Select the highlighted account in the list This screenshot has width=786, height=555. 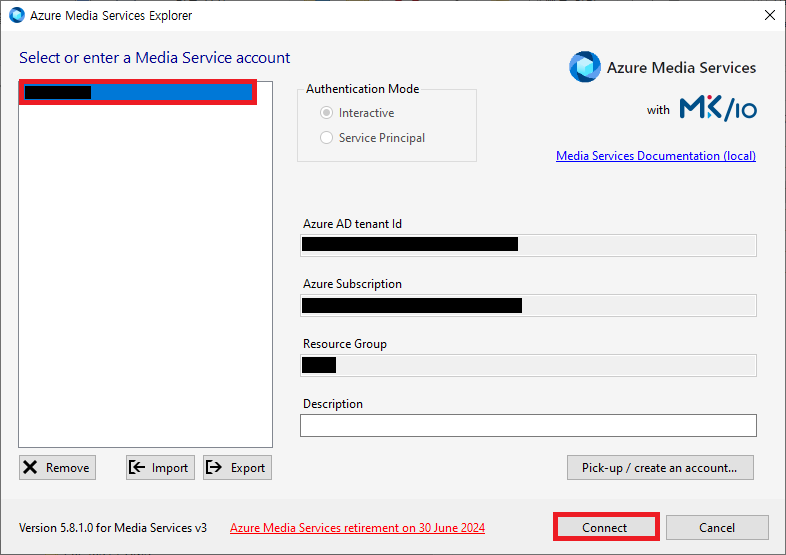tap(138, 92)
